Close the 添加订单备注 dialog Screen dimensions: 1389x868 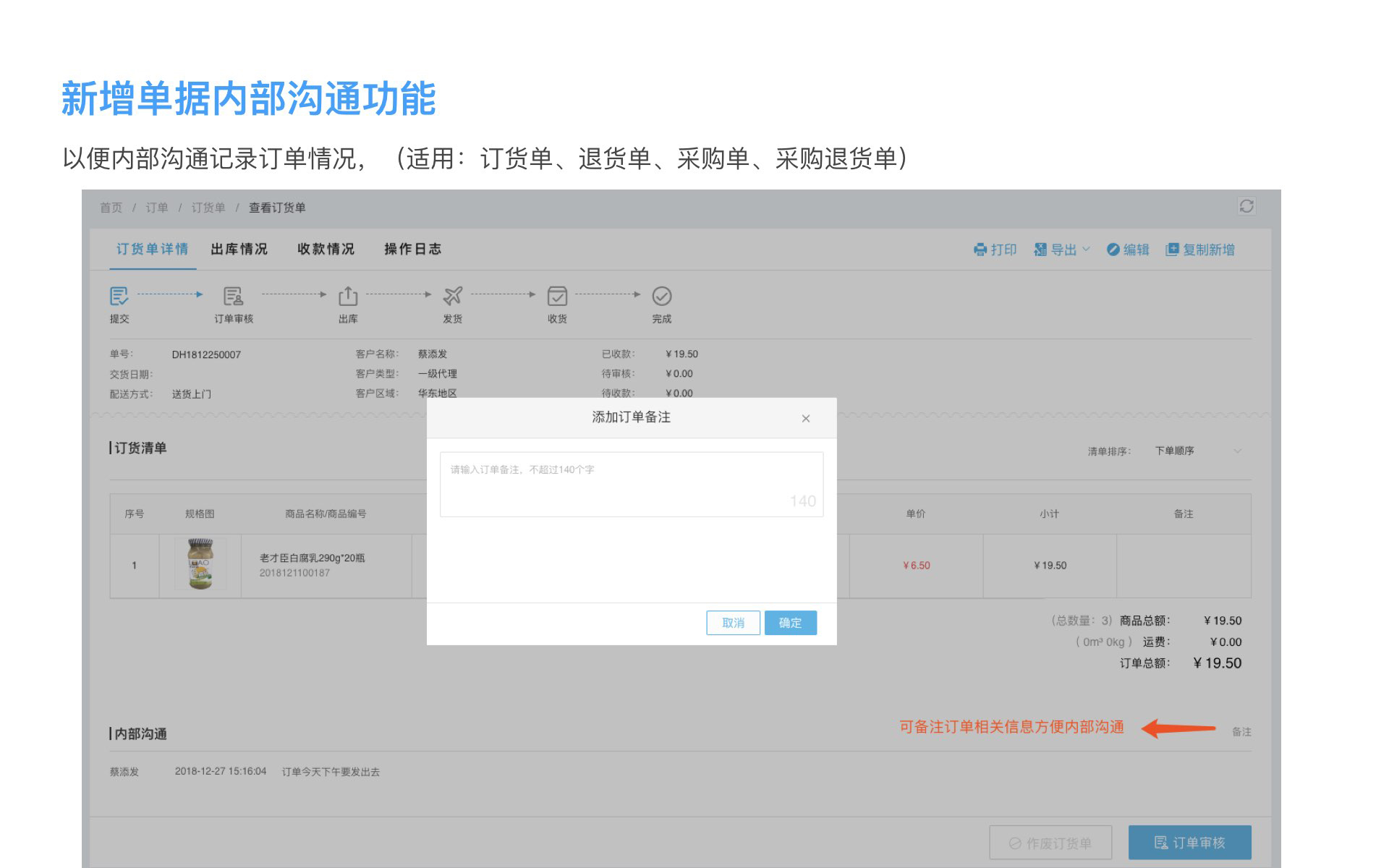tap(806, 419)
